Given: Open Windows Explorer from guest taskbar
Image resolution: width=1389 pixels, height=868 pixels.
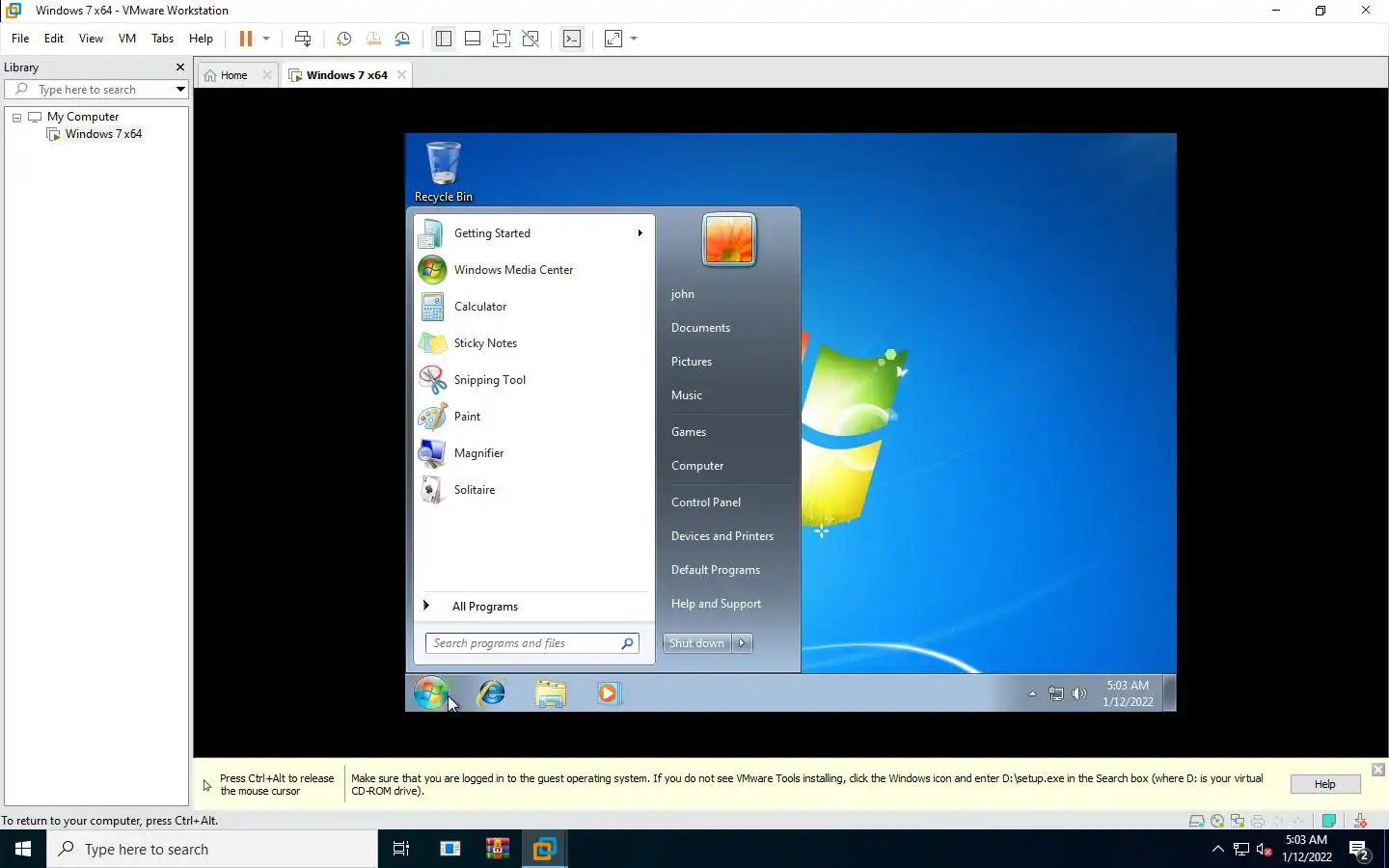Looking at the screenshot, I should coord(551,693).
